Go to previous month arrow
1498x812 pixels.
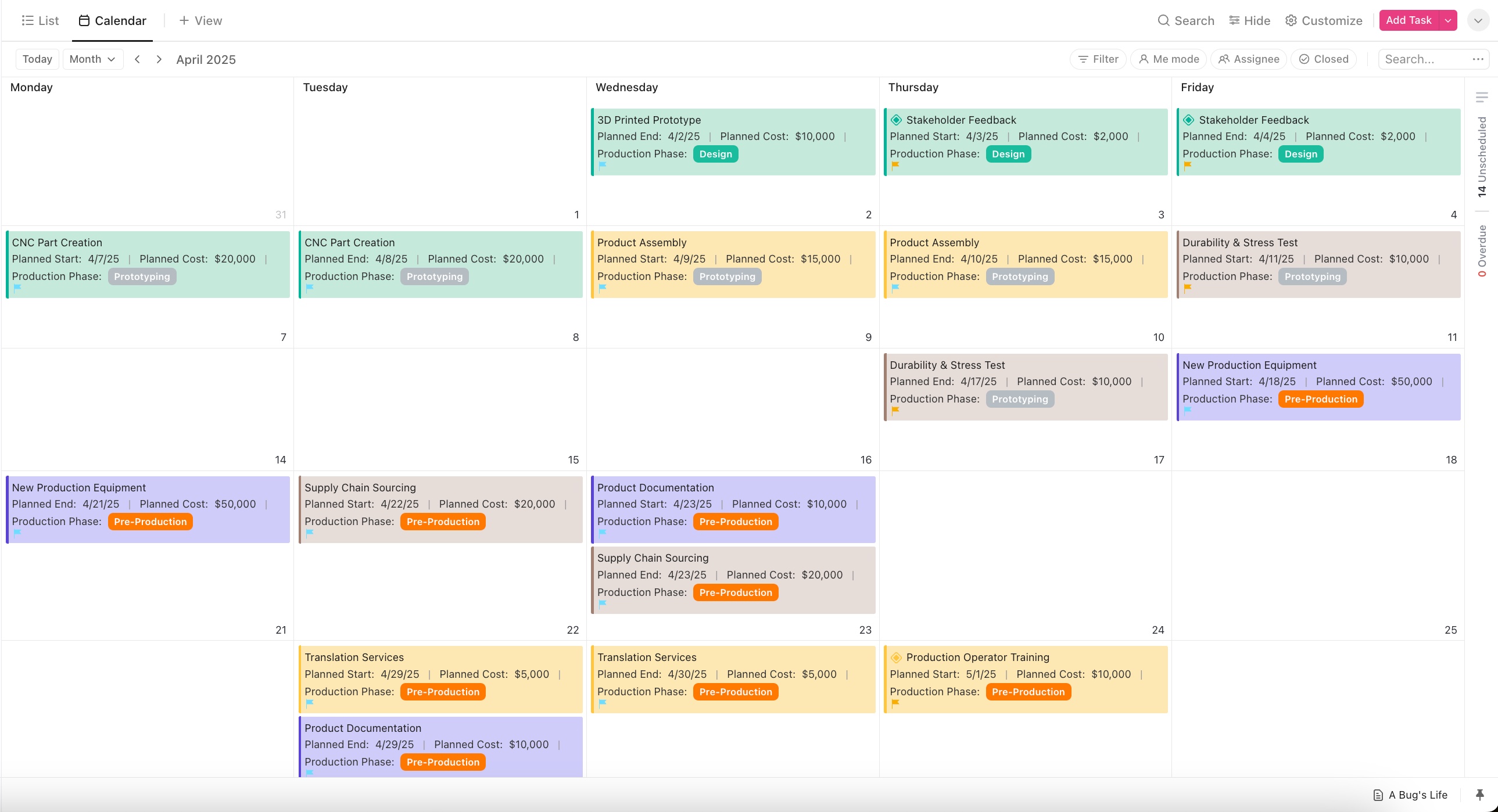coord(137,59)
